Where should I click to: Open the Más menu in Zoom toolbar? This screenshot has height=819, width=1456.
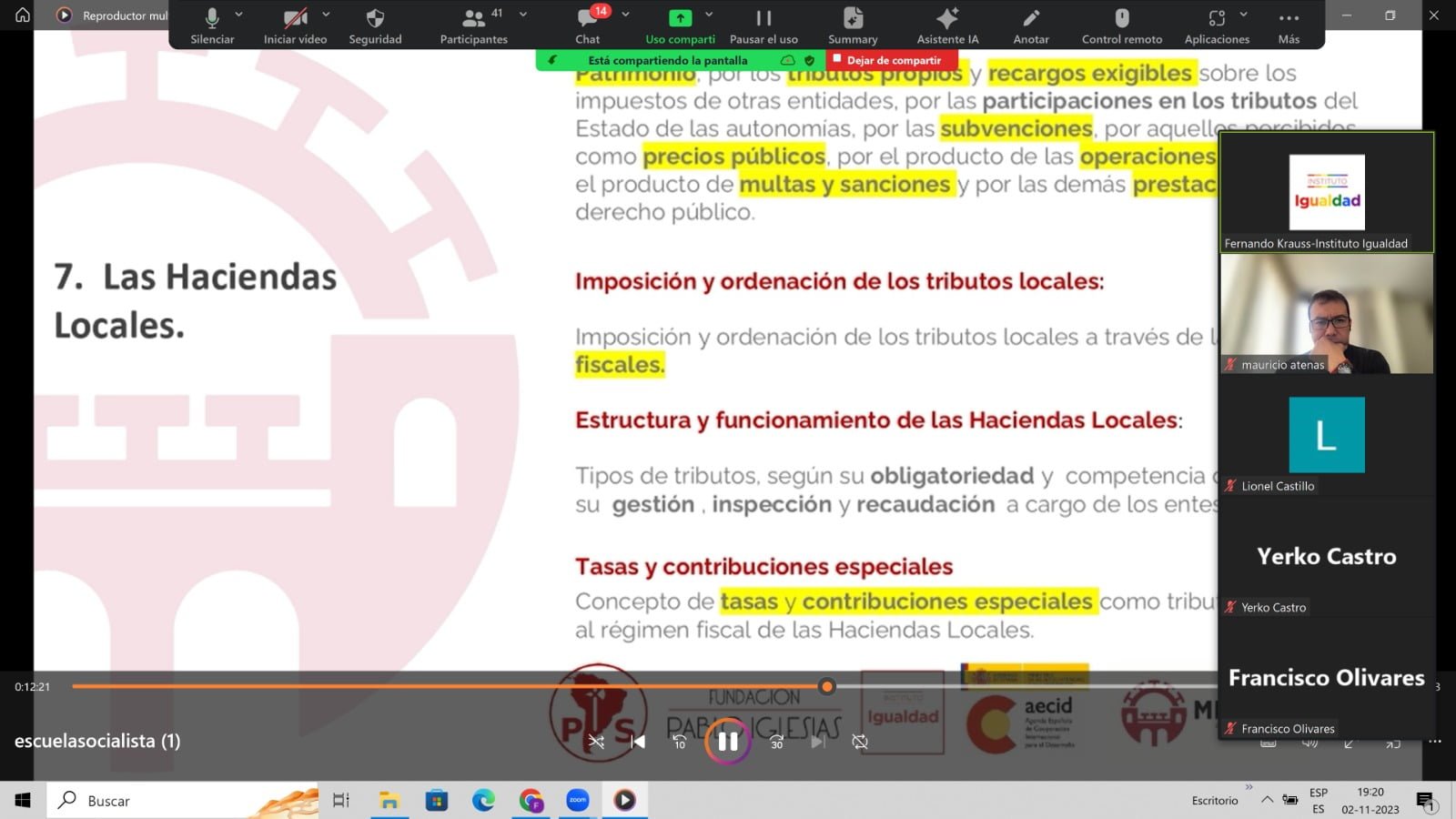coord(1289,25)
